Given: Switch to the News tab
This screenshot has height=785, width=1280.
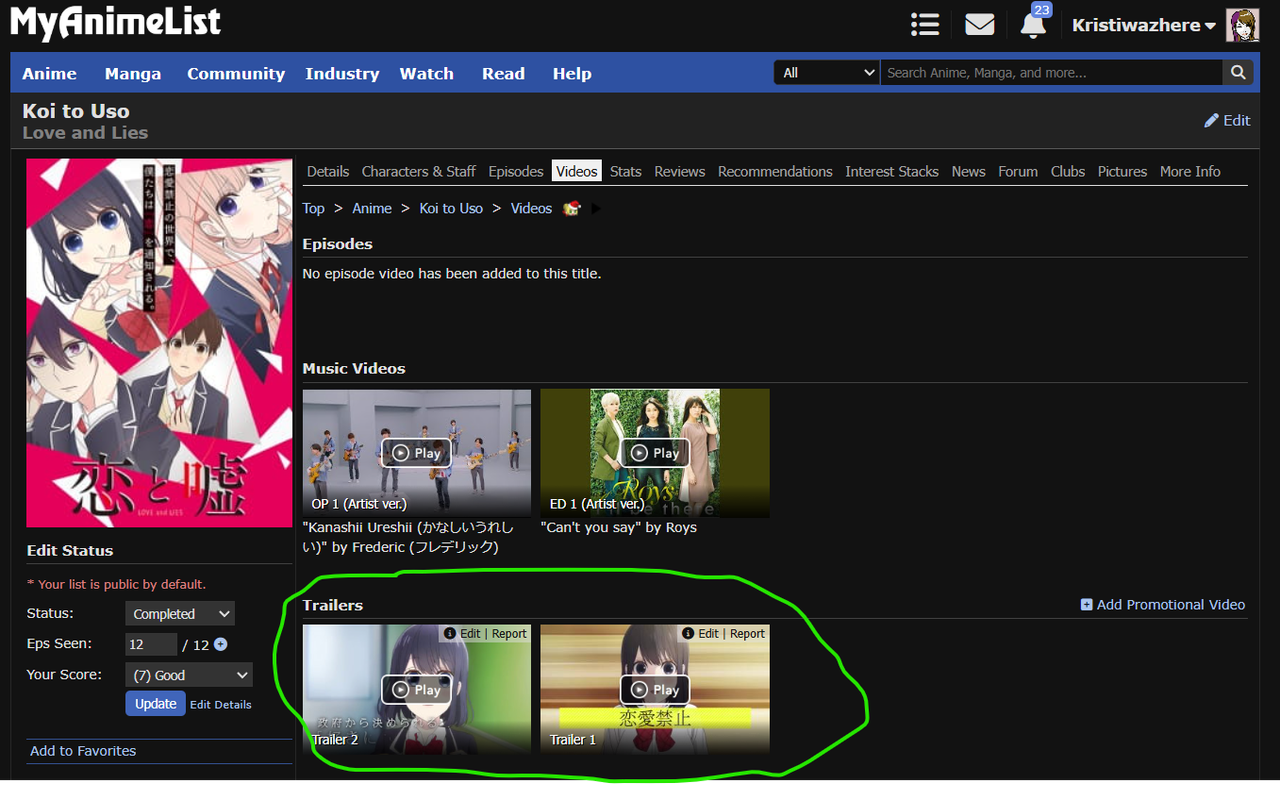Looking at the screenshot, I should click(968, 171).
